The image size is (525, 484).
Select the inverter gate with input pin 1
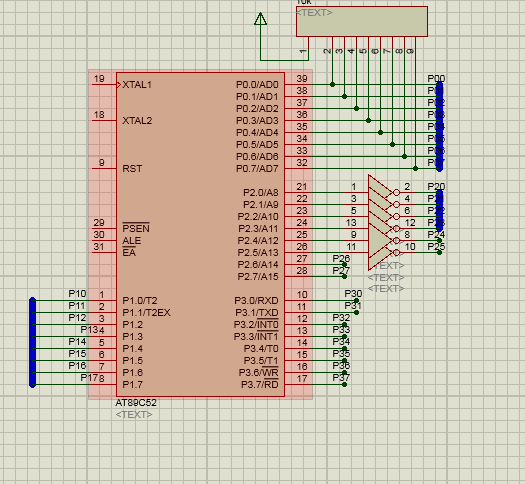coord(382,192)
